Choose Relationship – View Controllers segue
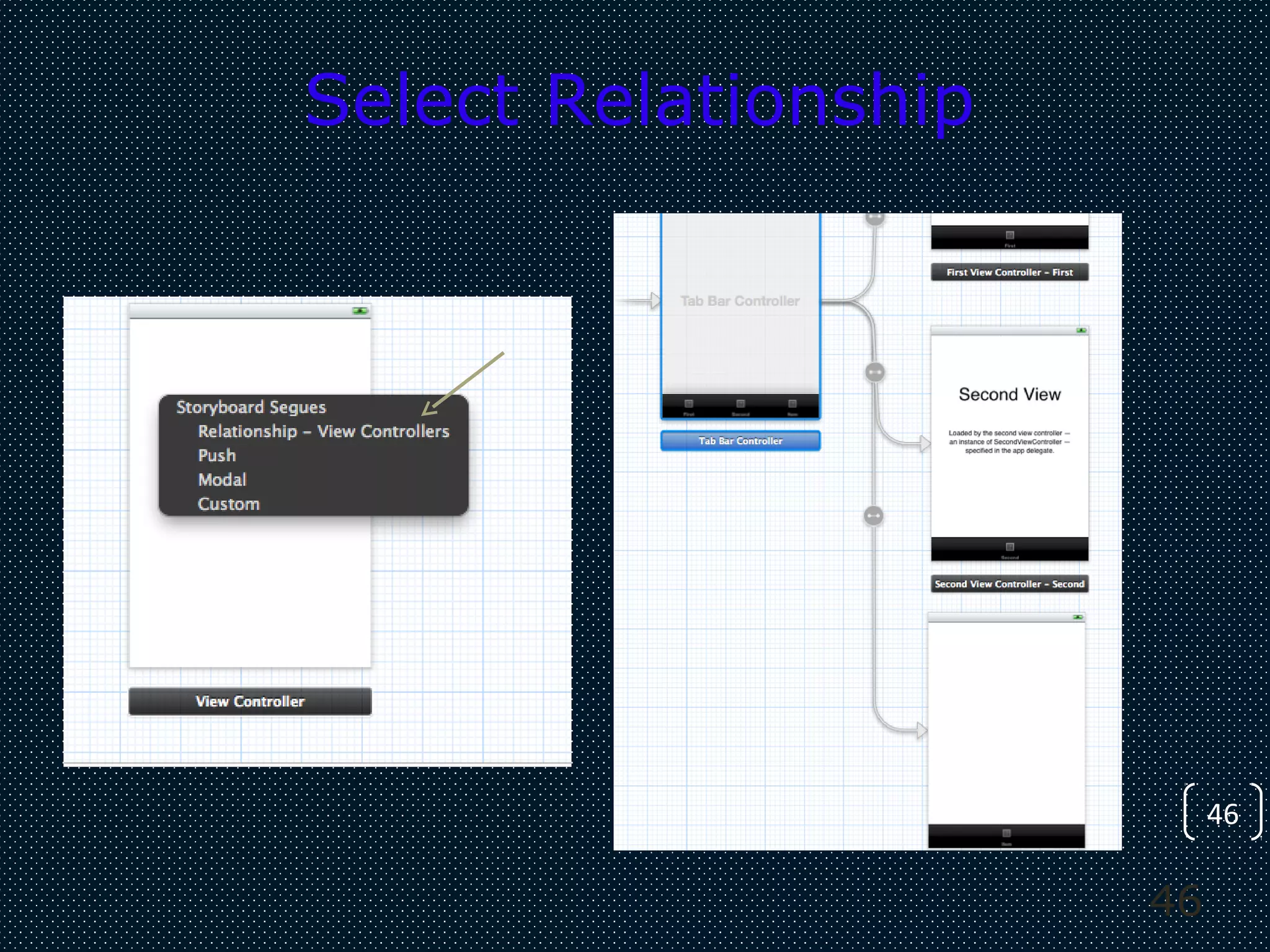The width and height of the screenshot is (1270, 952). tap(323, 431)
